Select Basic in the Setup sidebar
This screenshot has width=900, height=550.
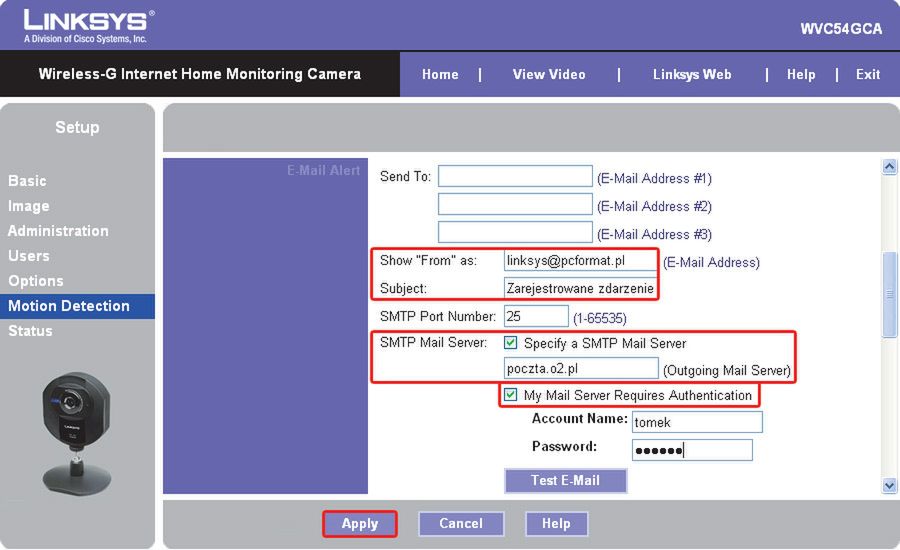point(27,181)
